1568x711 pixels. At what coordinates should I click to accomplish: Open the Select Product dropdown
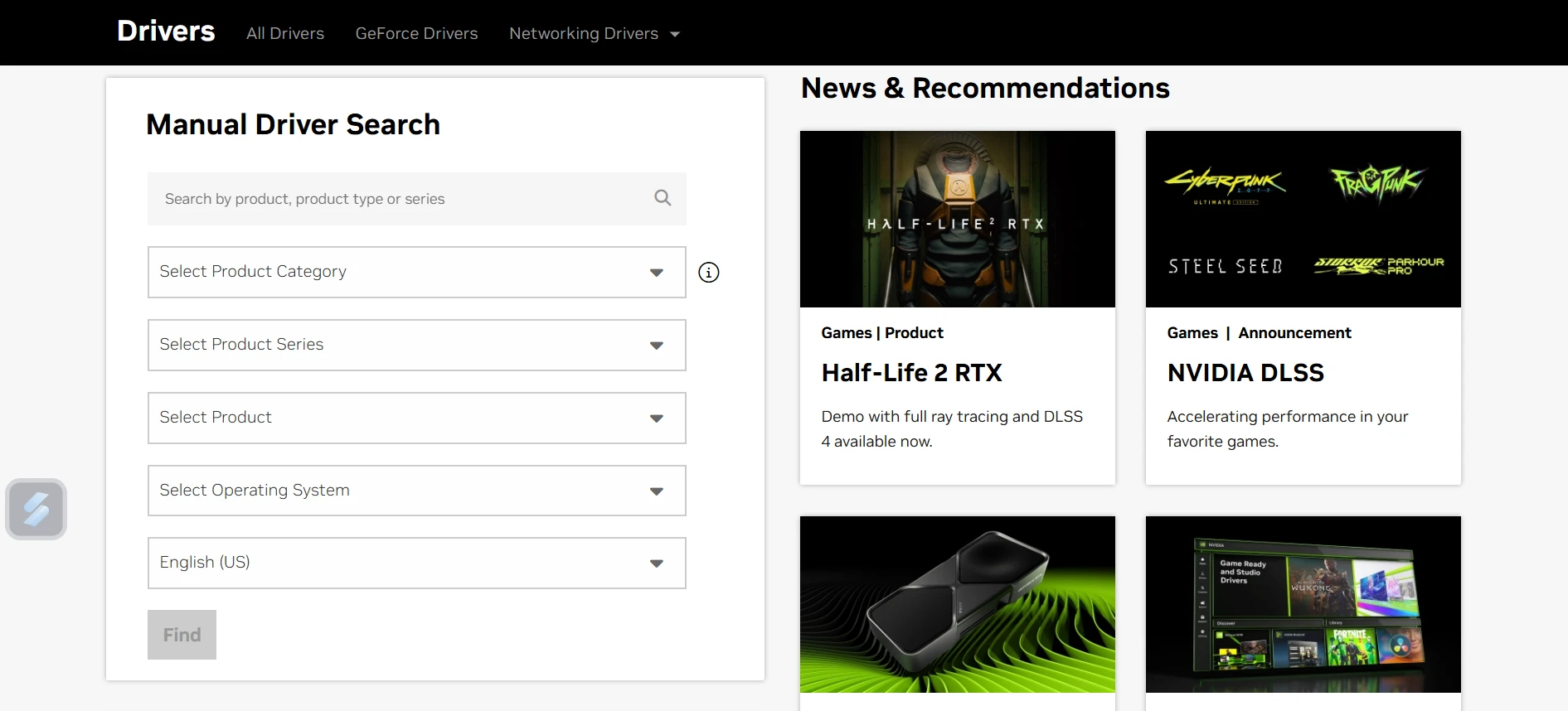[417, 418]
